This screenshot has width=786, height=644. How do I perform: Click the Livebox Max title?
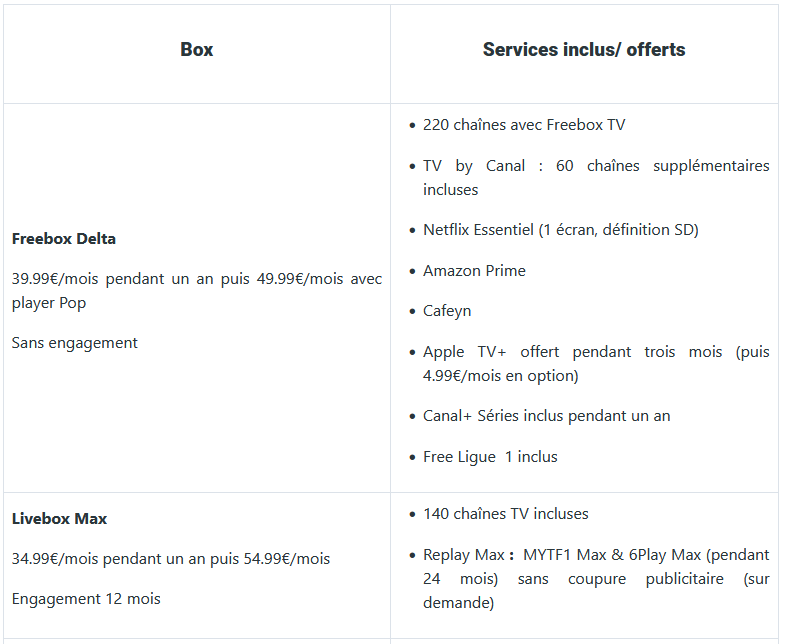tap(60, 519)
